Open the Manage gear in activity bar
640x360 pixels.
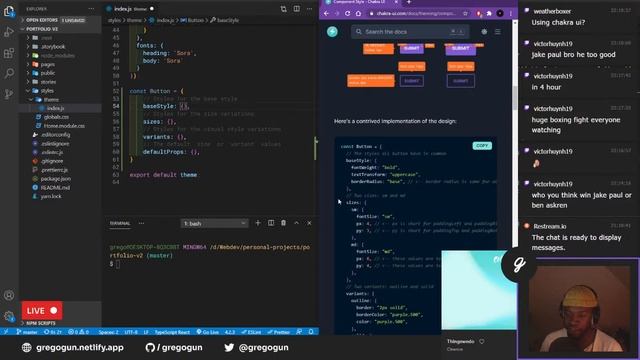pos(9,316)
